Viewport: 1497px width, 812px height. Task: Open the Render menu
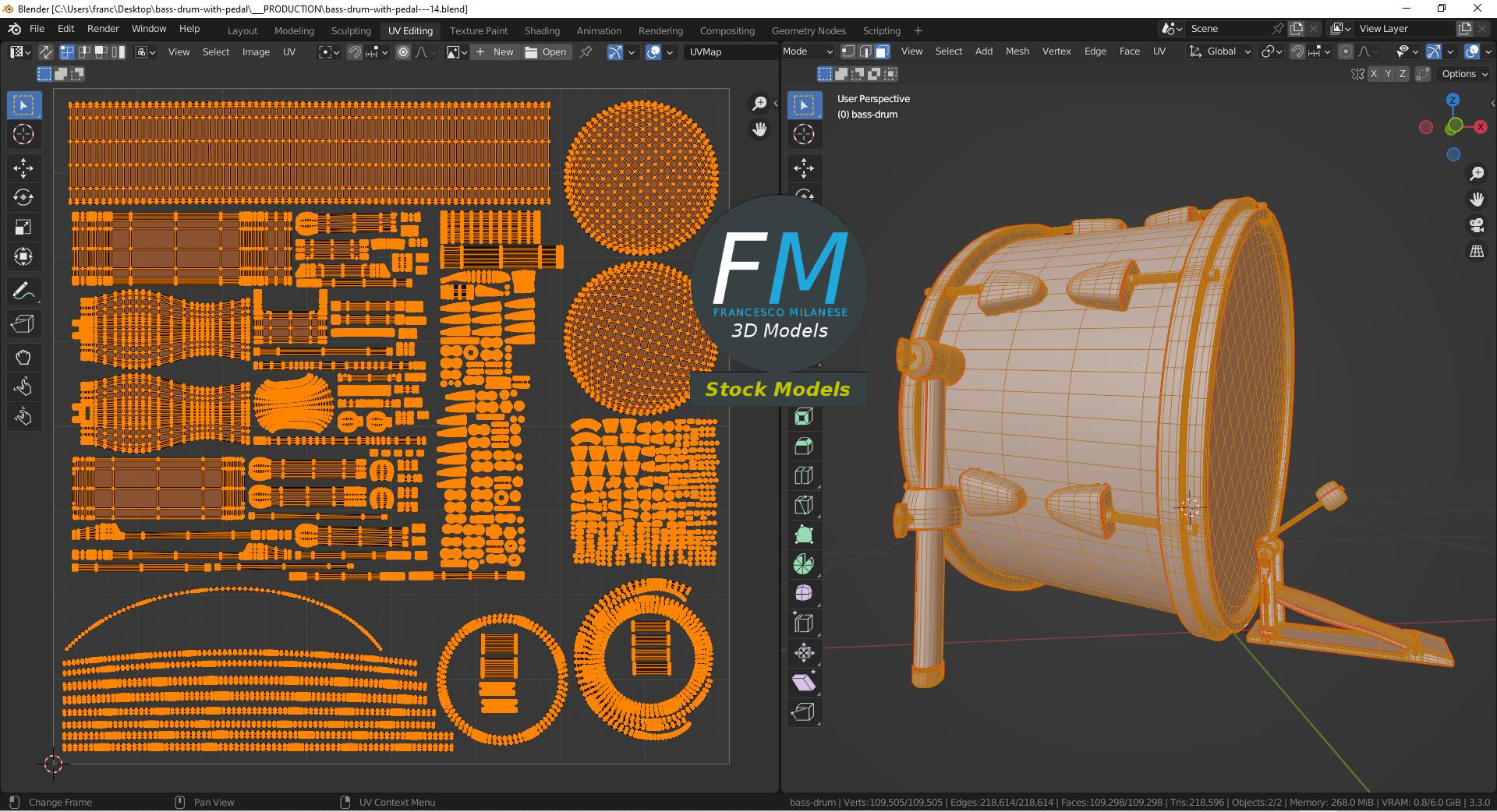click(103, 29)
